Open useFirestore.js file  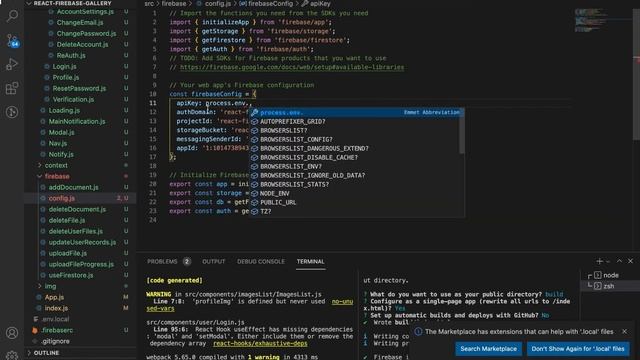pos(71,276)
